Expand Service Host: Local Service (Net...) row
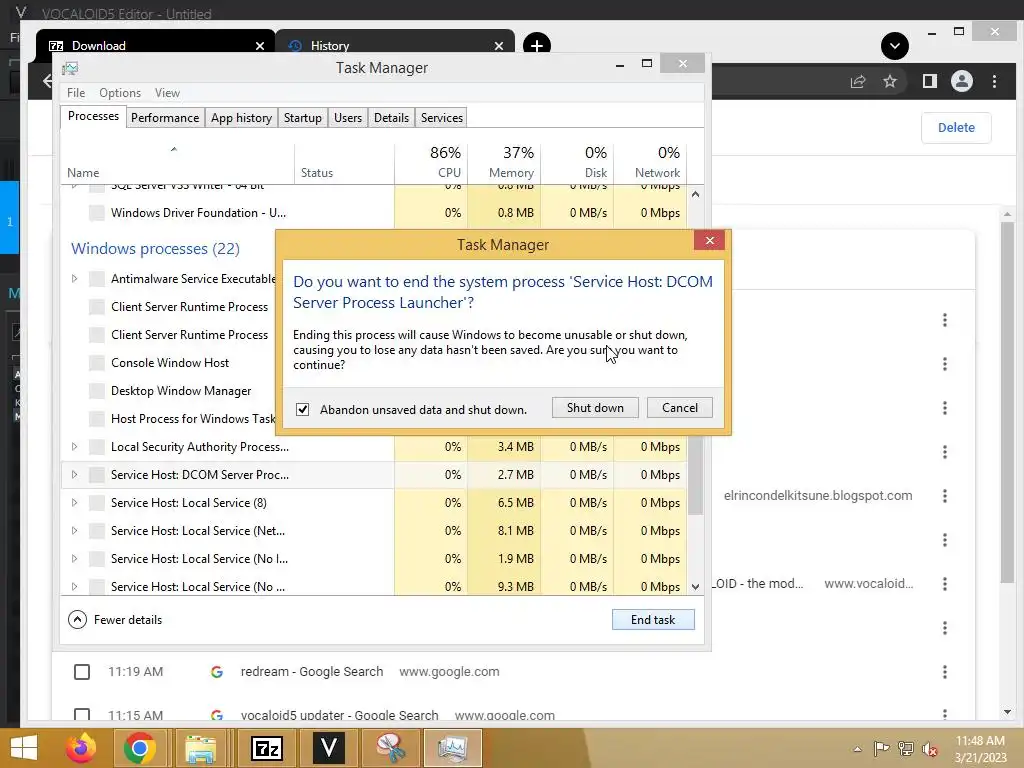This screenshot has height=768, width=1024. click(x=74, y=531)
